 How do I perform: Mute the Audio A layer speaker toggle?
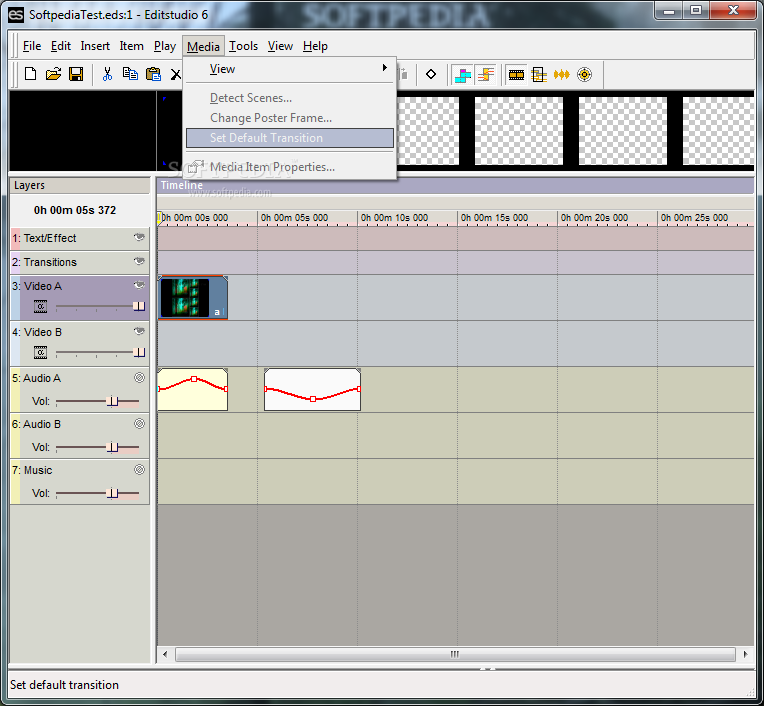click(x=139, y=378)
